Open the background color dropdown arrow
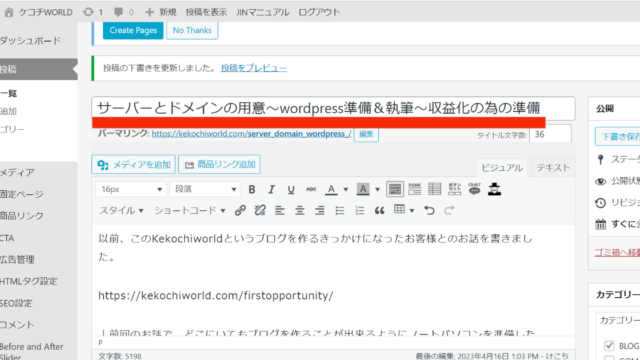This screenshot has height=360, width=640. click(x=378, y=189)
